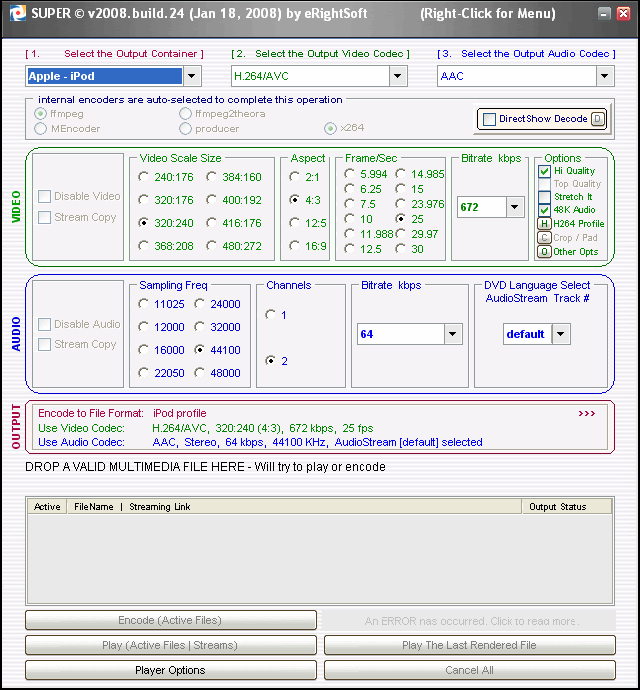Viewport: 640px width, 690px height.
Task: Click the Crop / Pad 'C' icon
Action: coord(544,238)
